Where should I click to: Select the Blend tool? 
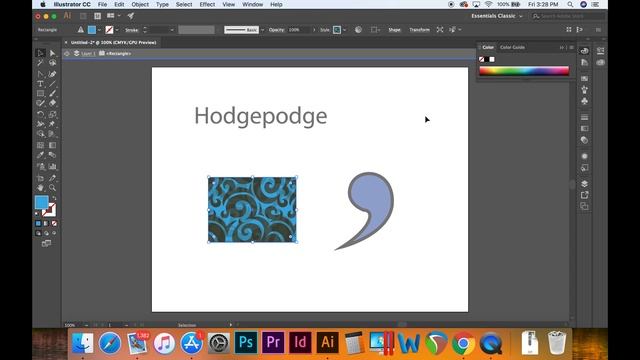coord(52,155)
